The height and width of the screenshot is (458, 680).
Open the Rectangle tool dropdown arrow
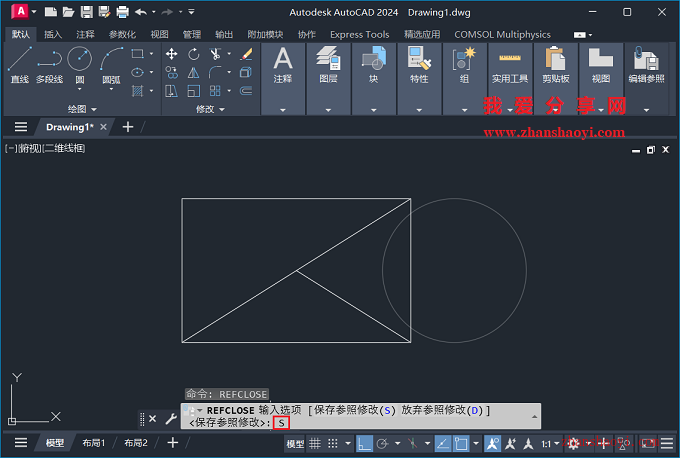pyautogui.click(x=151, y=54)
